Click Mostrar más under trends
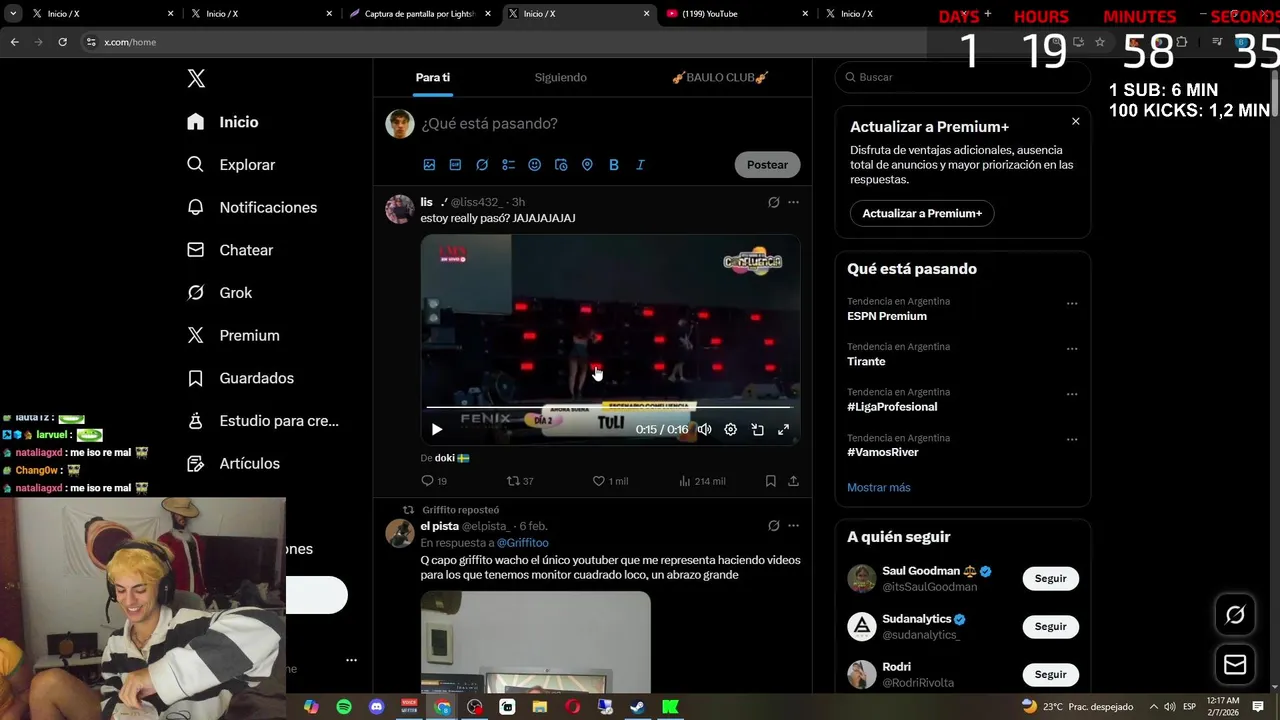 [879, 487]
